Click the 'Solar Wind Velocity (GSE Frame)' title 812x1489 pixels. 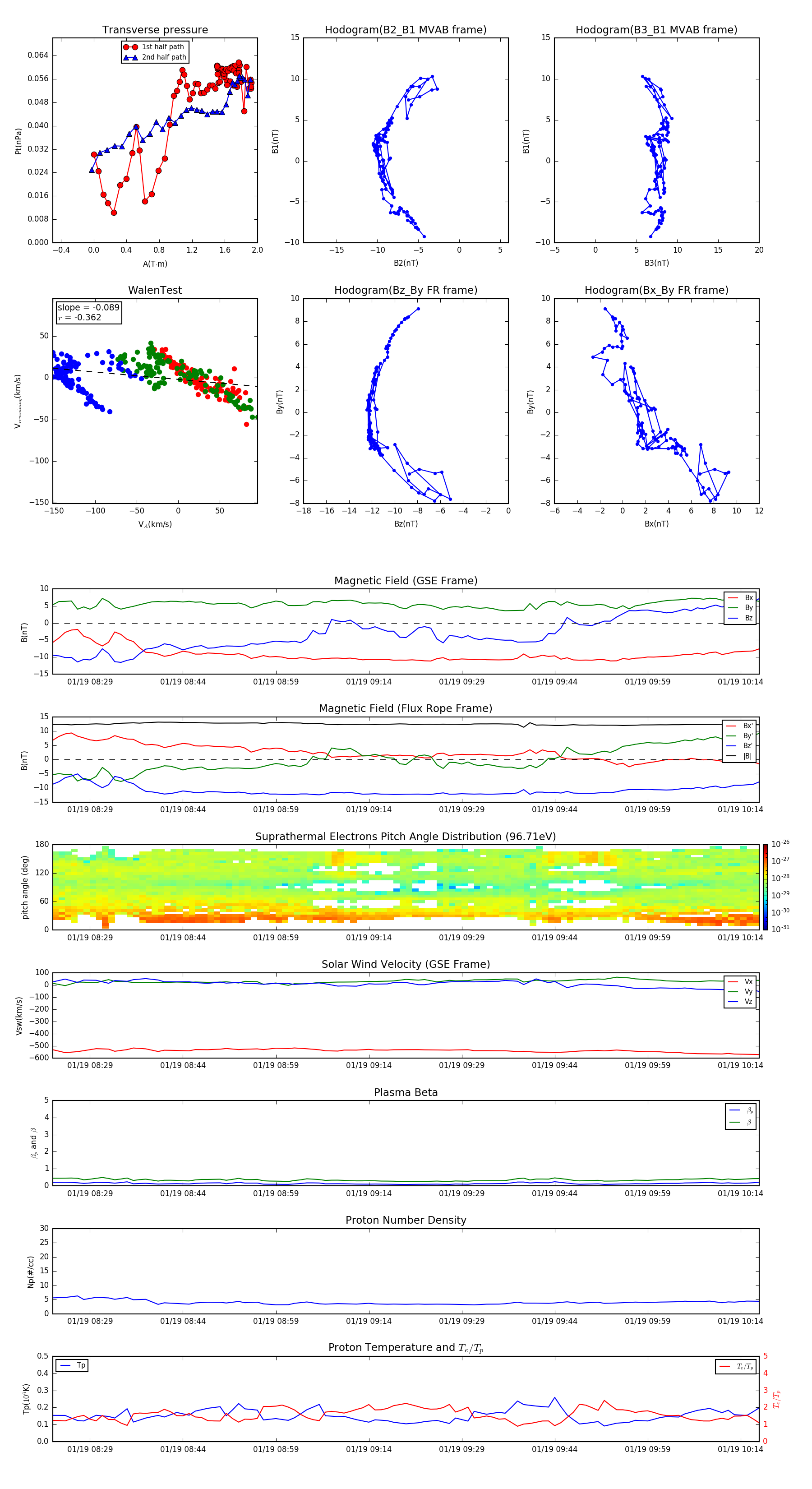click(406, 965)
